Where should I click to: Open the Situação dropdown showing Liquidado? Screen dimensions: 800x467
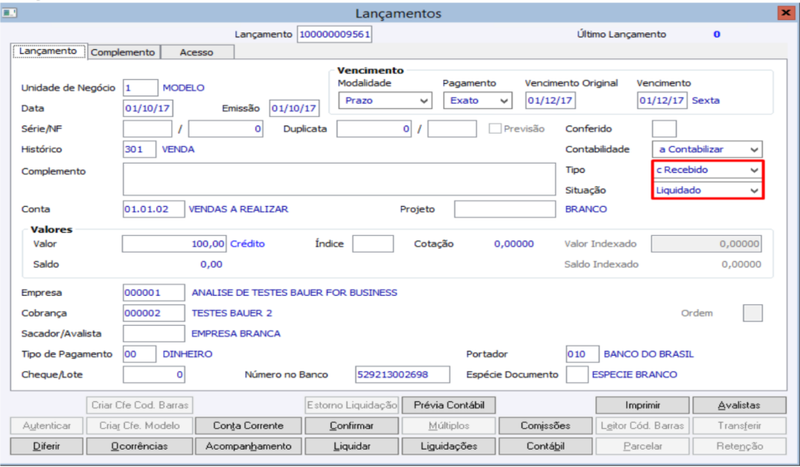707,190
